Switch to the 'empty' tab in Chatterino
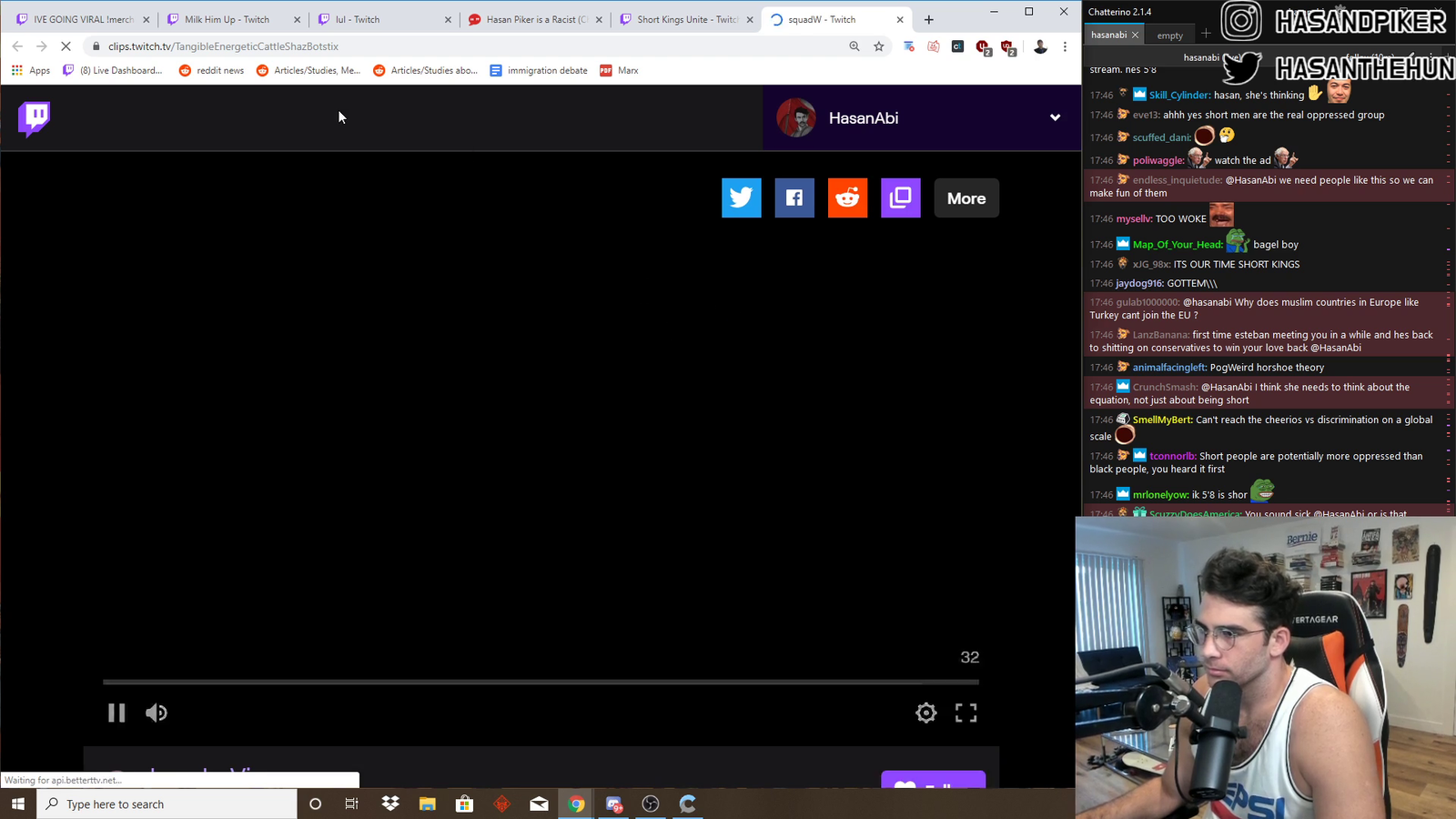 pos(1170,35)
